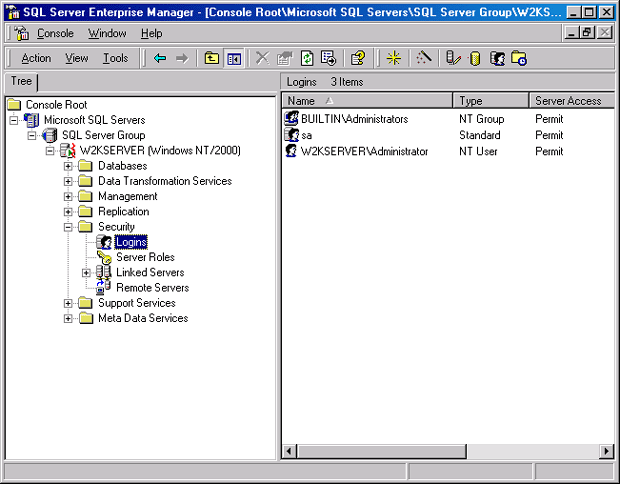The height and width of the screenshot is (484, 620).
Task: Collapse the Security folder
Action: (68, 227)
